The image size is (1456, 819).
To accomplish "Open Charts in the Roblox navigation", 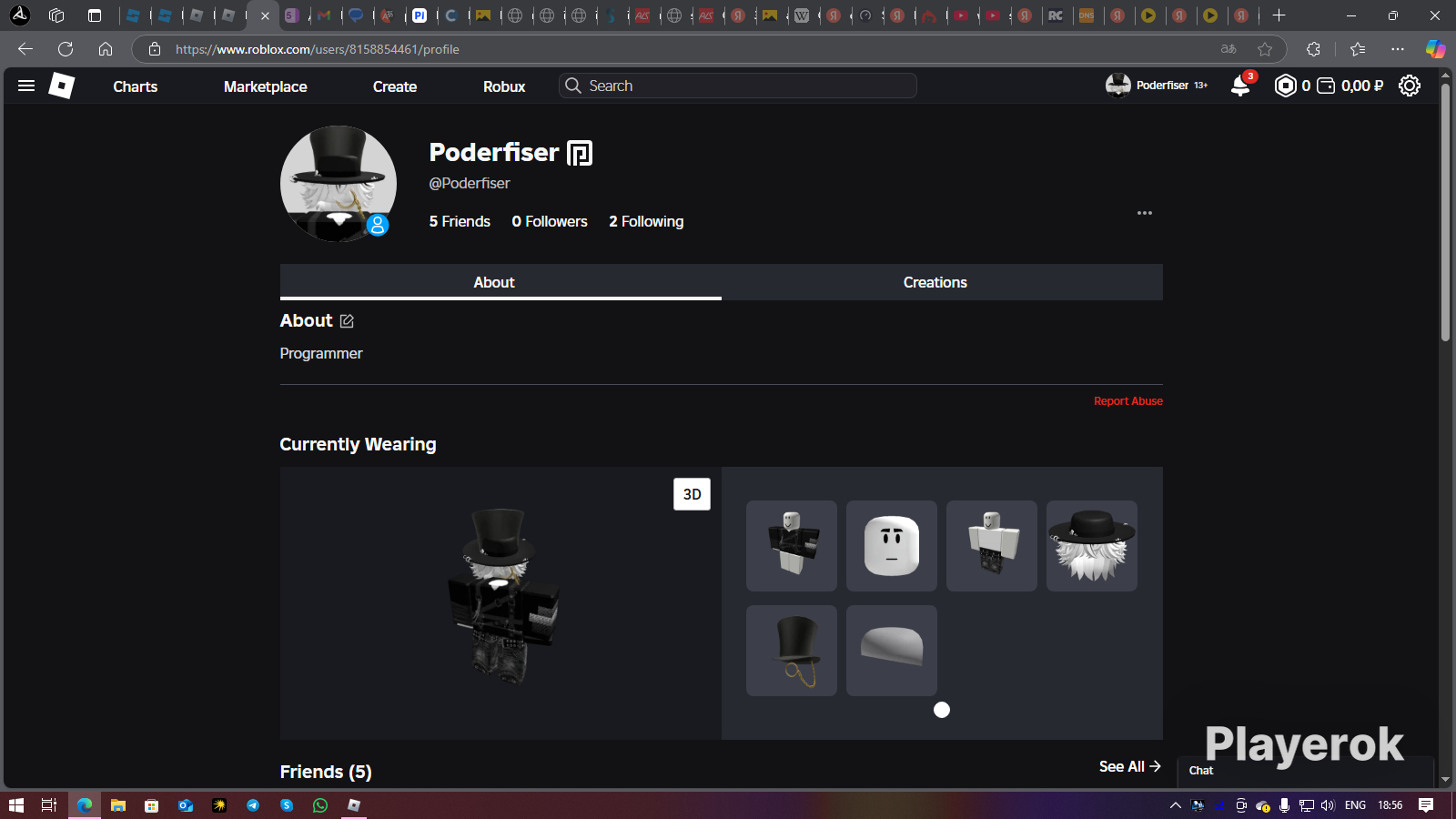I will (136, 86).
